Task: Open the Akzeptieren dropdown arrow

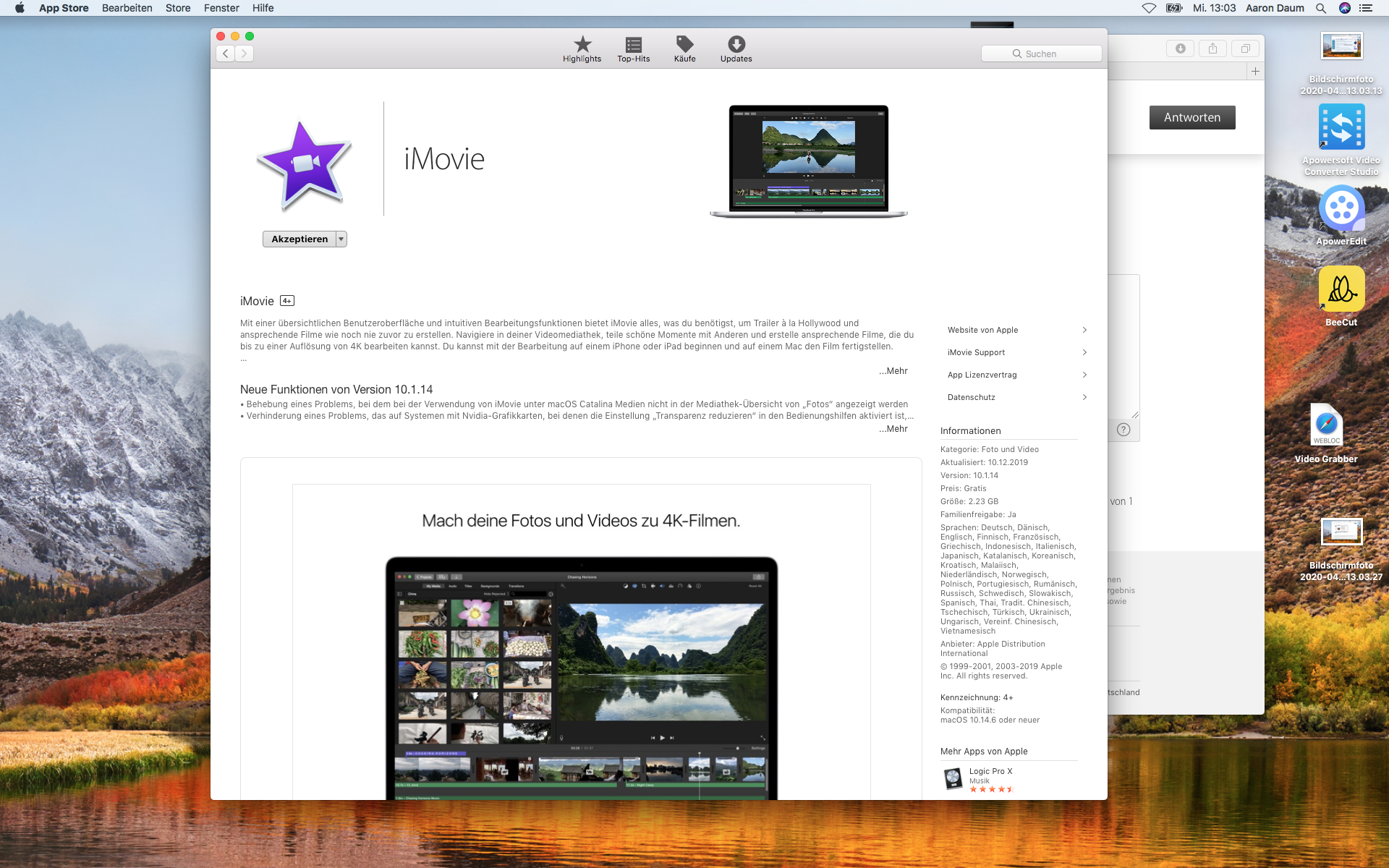Action: pos(341,239)
